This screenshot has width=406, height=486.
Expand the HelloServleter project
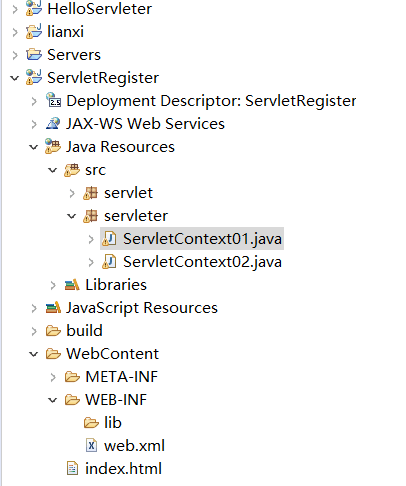[15, 9]
